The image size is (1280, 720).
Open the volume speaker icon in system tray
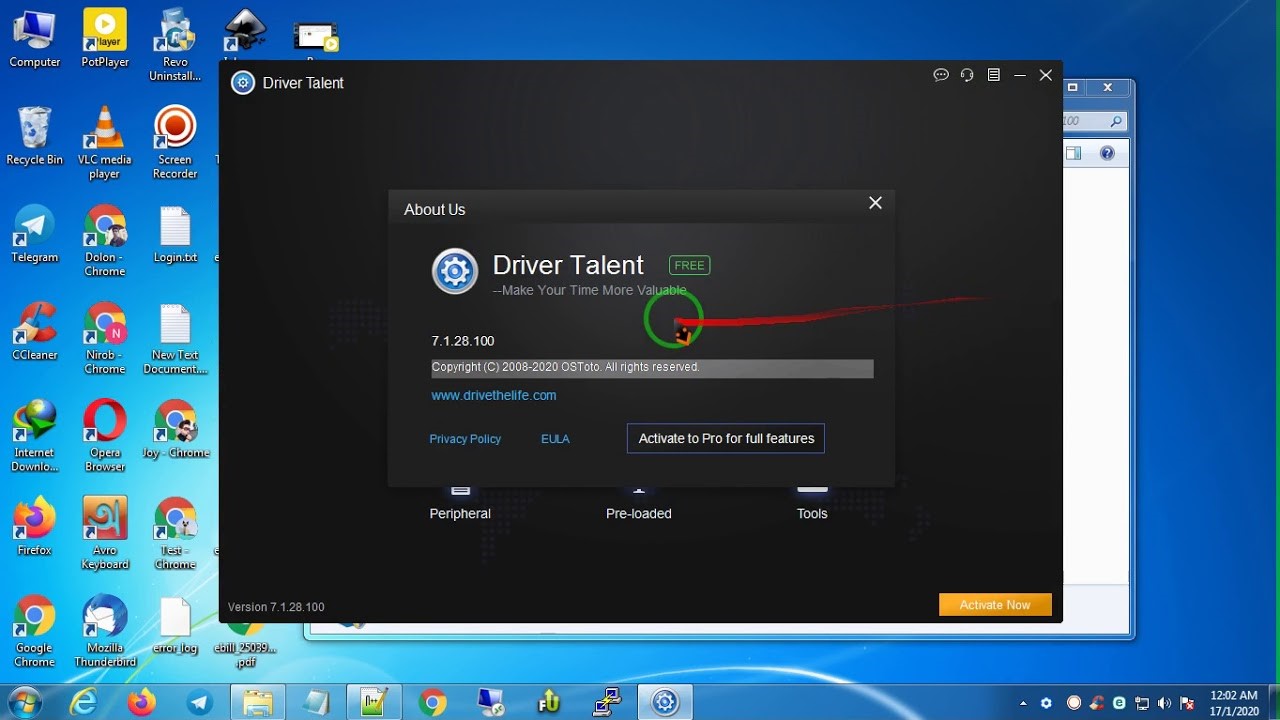pyautogui.click(x=1164, y=701)
